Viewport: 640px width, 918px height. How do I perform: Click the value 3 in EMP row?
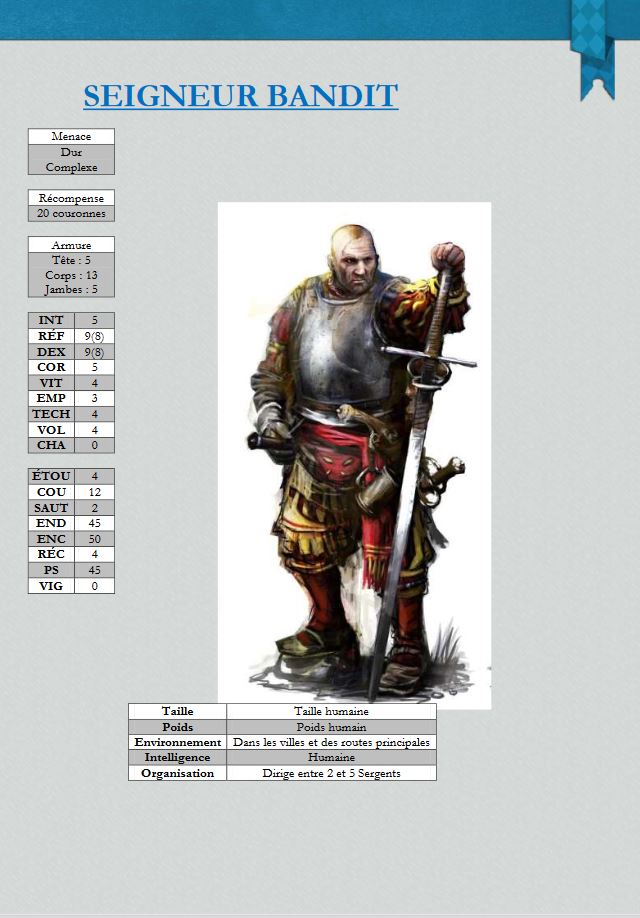pos(94,398)
